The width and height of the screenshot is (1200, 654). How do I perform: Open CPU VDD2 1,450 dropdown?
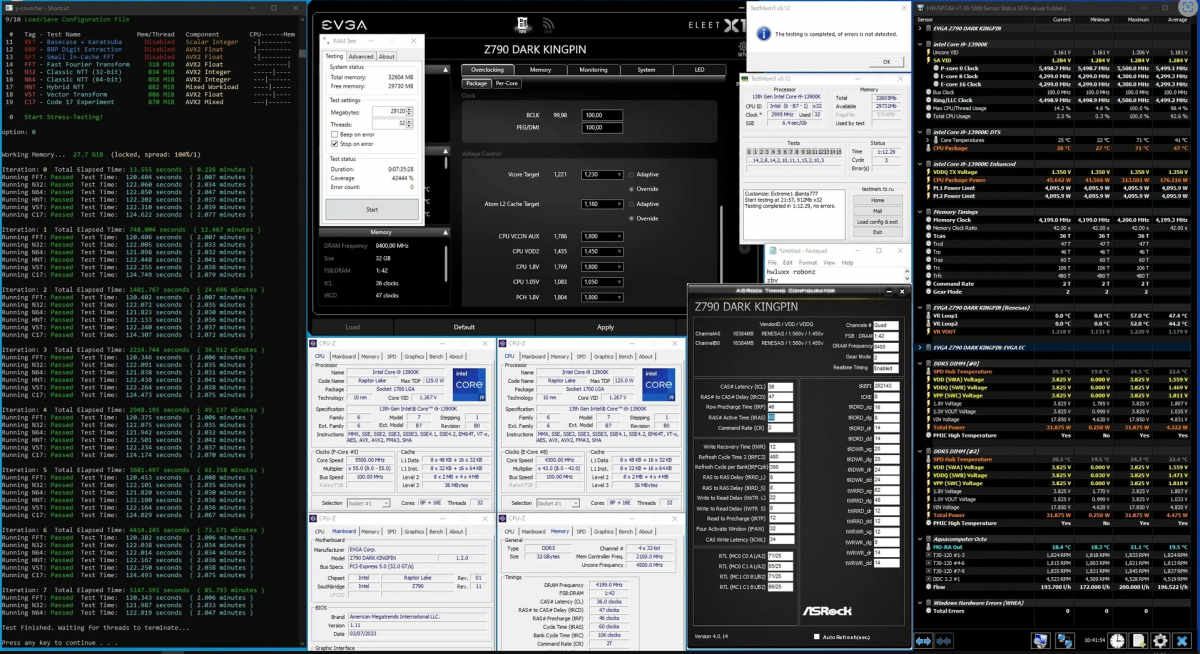pyautogui.click(x=602, y=251)
